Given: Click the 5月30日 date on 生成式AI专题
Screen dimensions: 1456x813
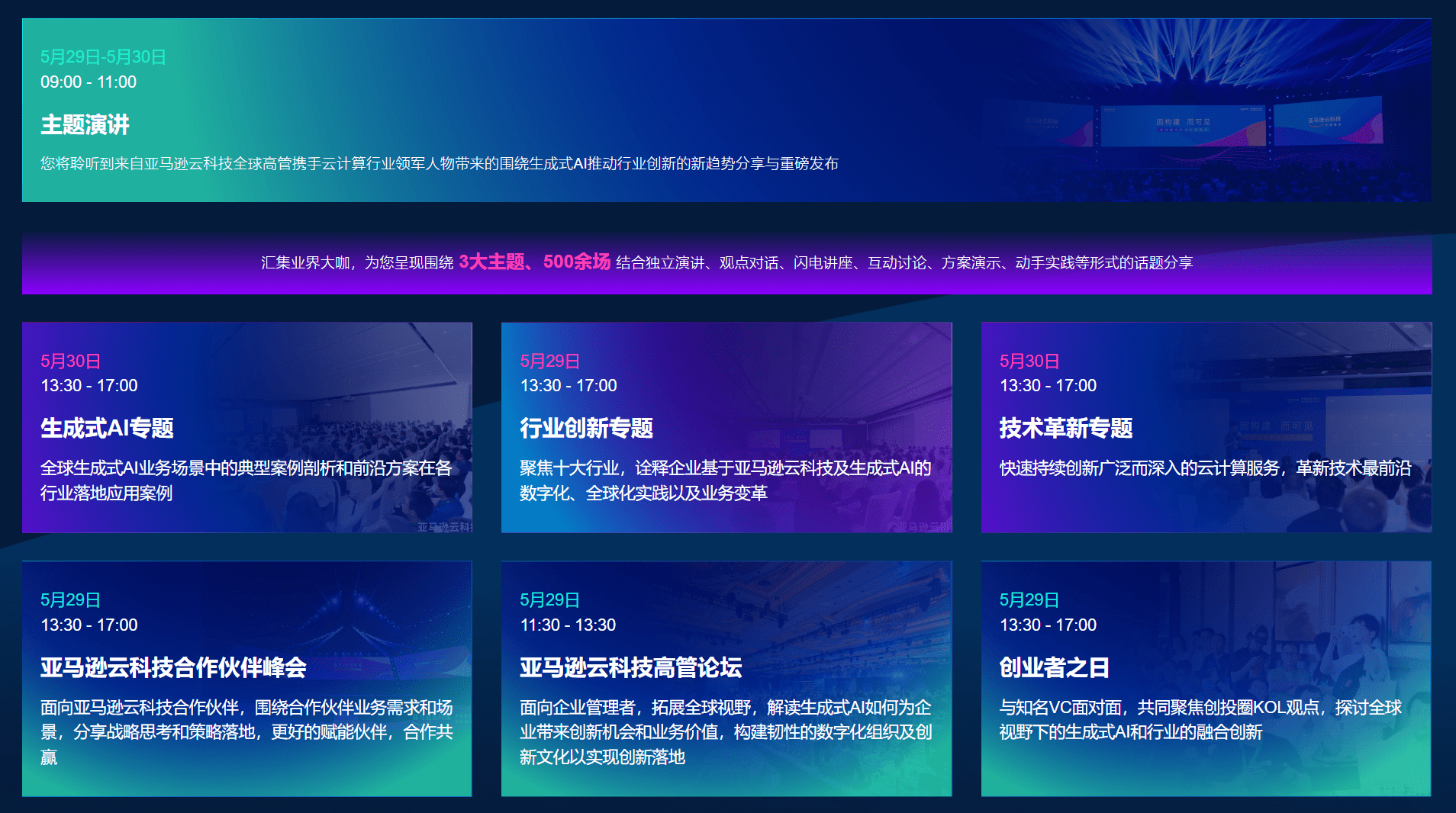Looking at the screenshot, I should point(69,361).
